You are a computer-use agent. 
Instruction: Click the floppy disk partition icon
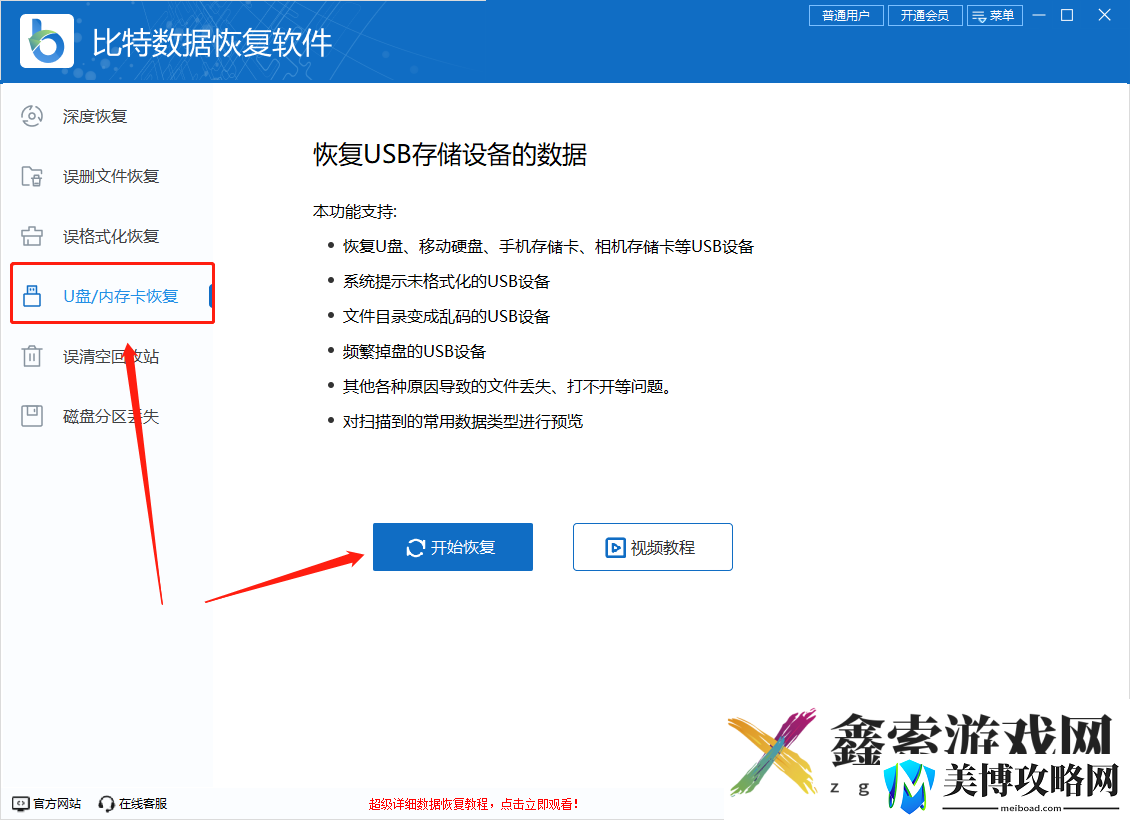pyautogui.click(x=32, y=416)
